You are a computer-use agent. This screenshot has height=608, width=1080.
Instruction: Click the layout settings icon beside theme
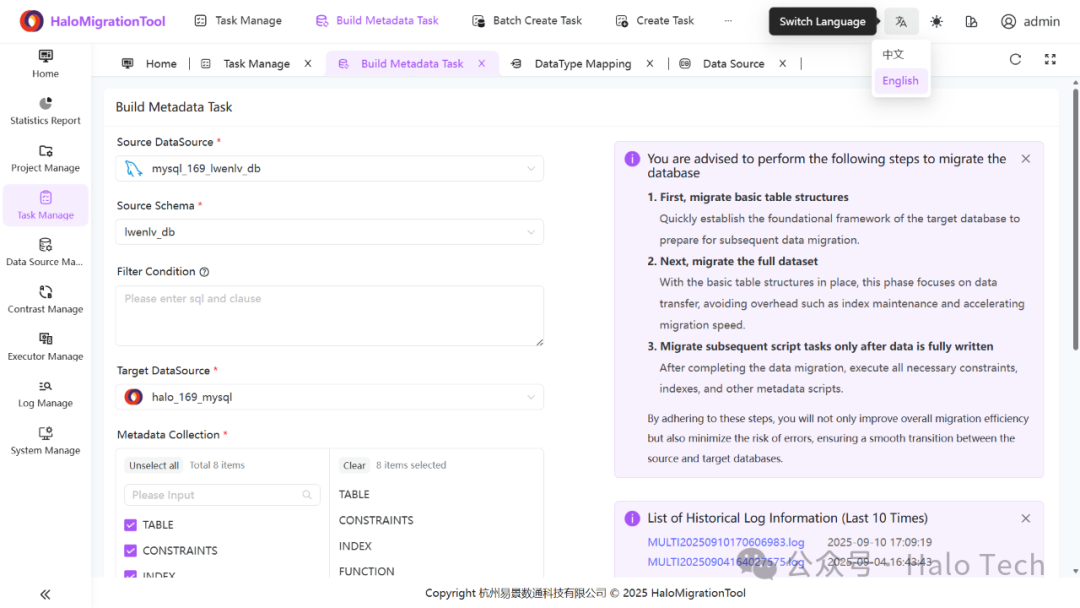(x=971, y=21)
